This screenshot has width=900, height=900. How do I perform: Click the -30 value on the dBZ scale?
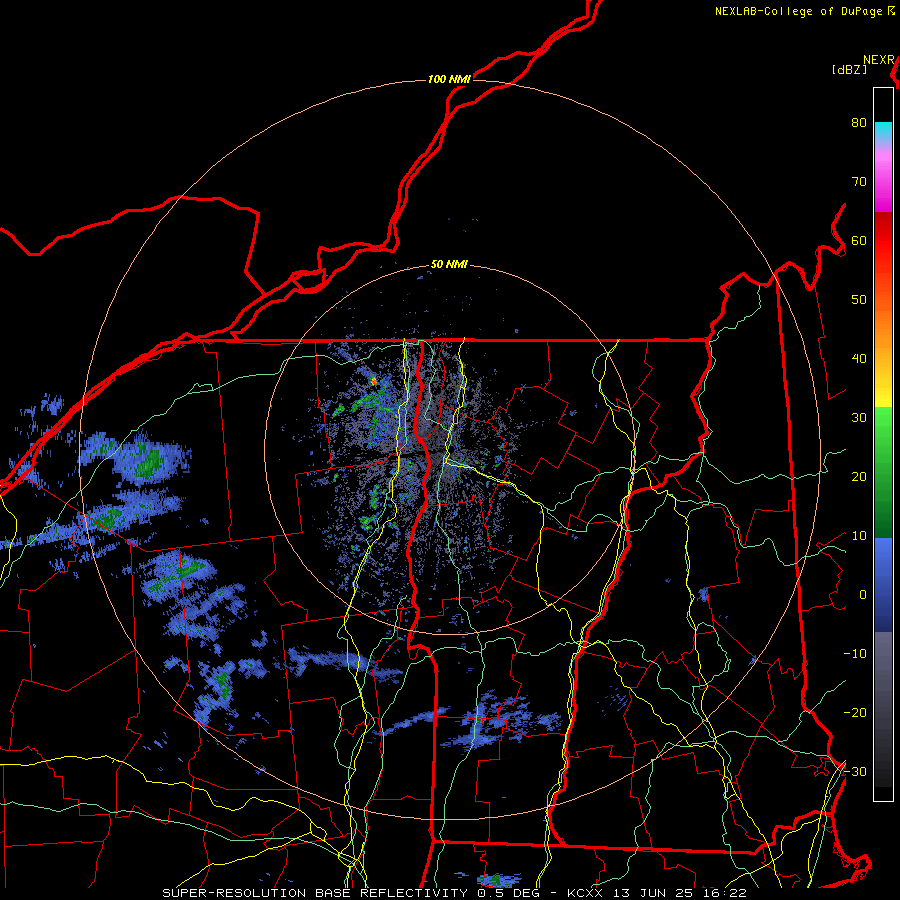855,772
